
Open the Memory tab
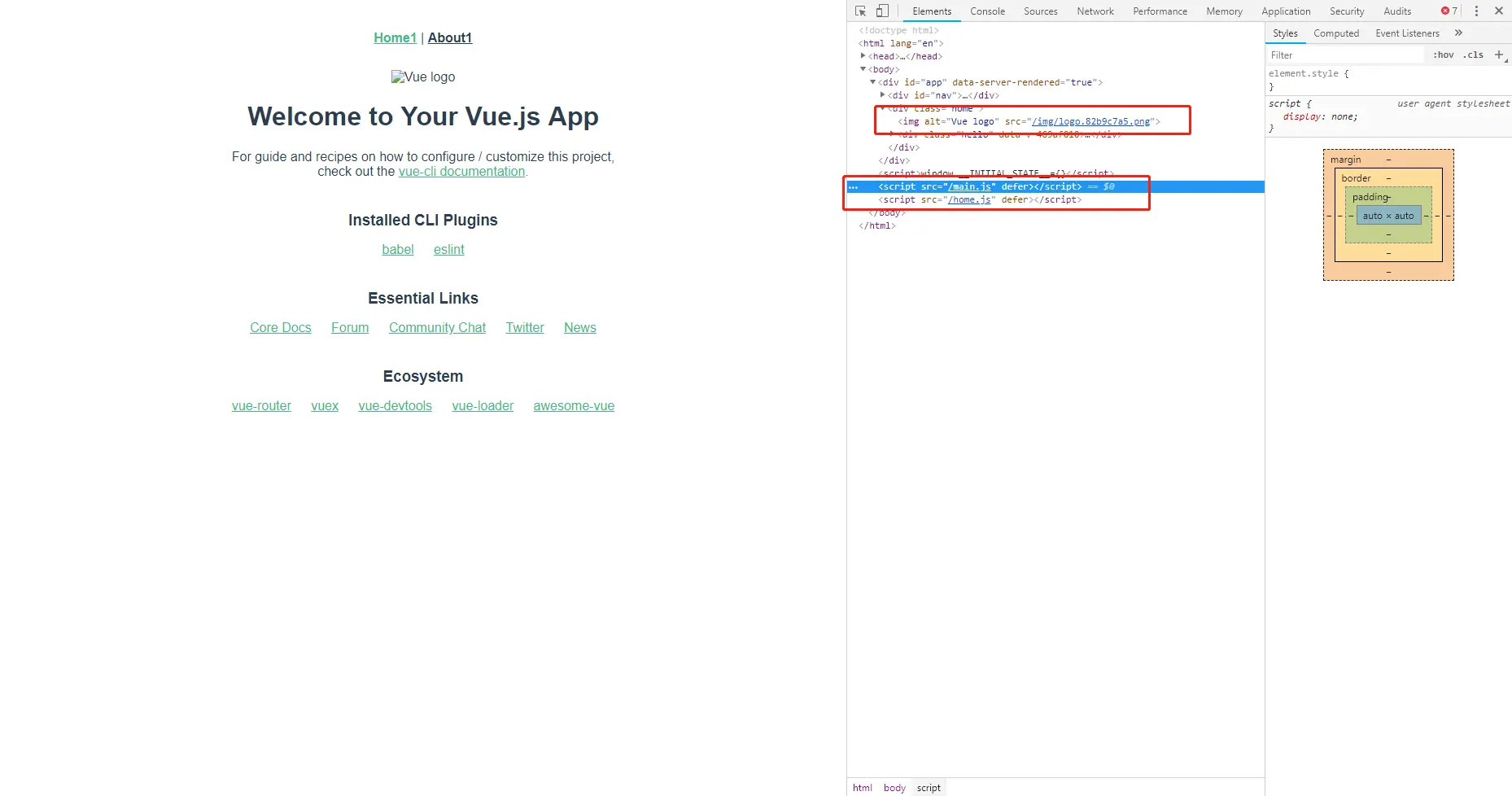point(1224,11)
